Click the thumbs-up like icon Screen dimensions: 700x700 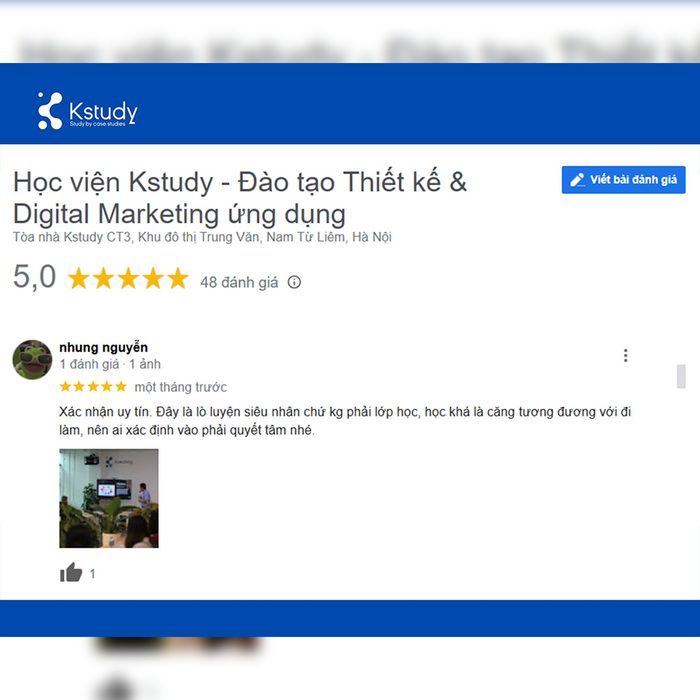coord(71,572)
